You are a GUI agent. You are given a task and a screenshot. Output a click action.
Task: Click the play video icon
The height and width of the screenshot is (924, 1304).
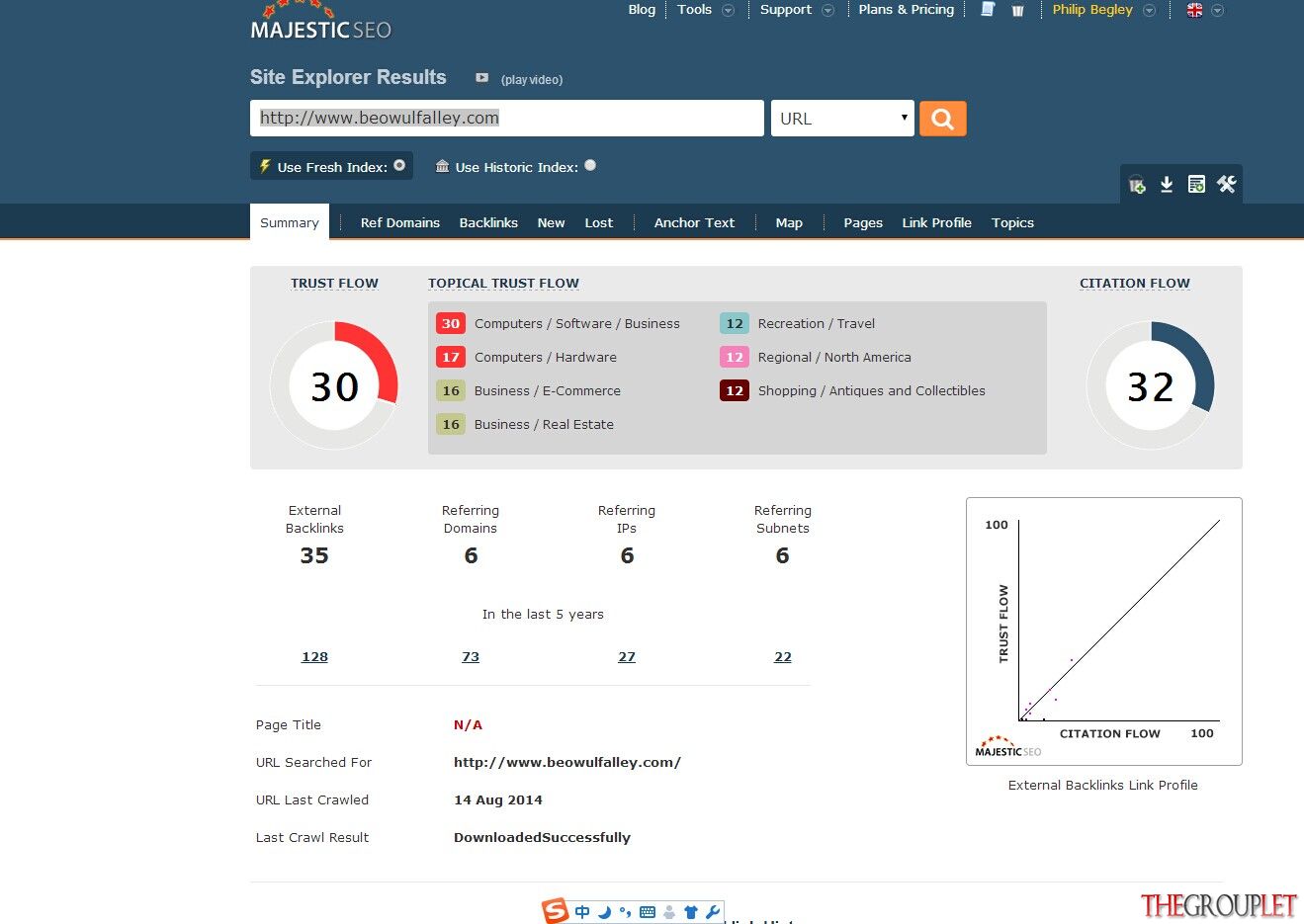coord(481,77)
